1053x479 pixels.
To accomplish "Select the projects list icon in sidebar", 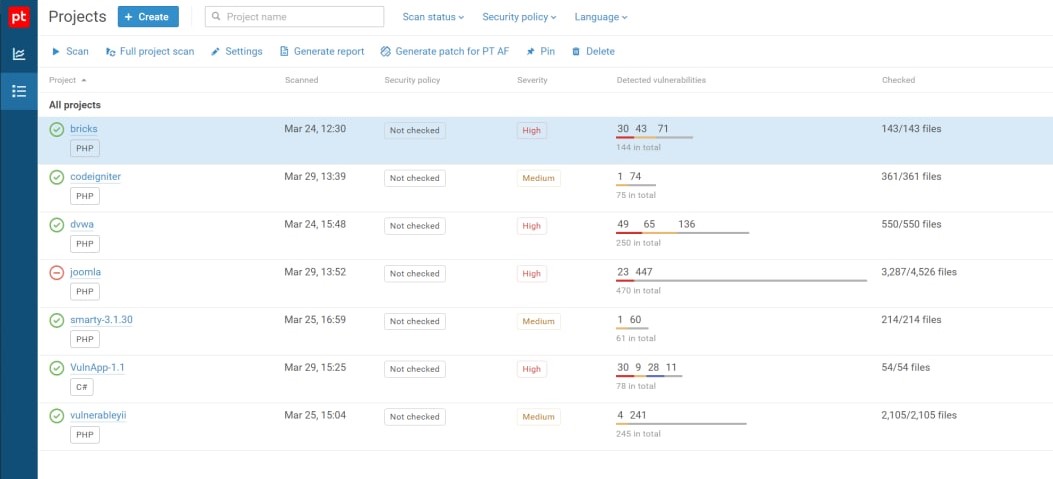I will tap(18, 91).
